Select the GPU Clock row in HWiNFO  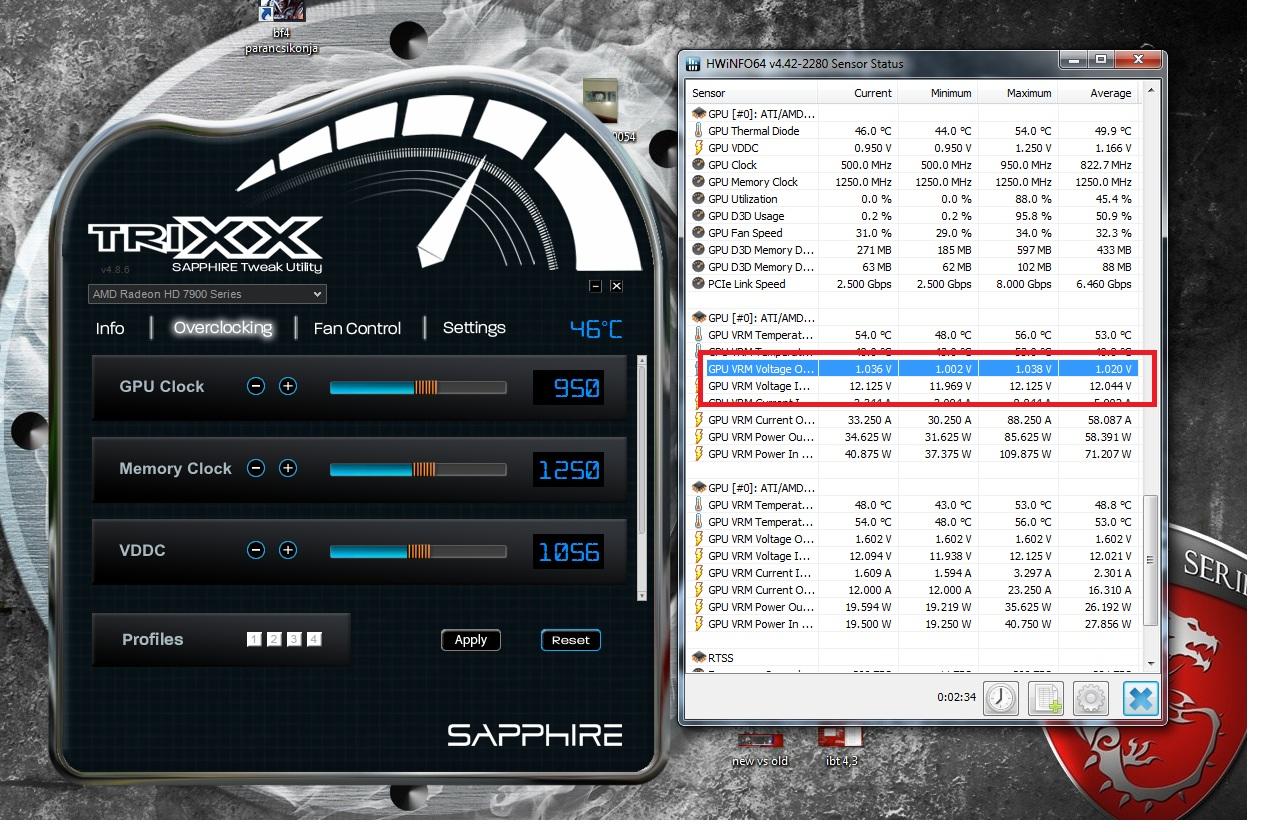coord(912,165)
